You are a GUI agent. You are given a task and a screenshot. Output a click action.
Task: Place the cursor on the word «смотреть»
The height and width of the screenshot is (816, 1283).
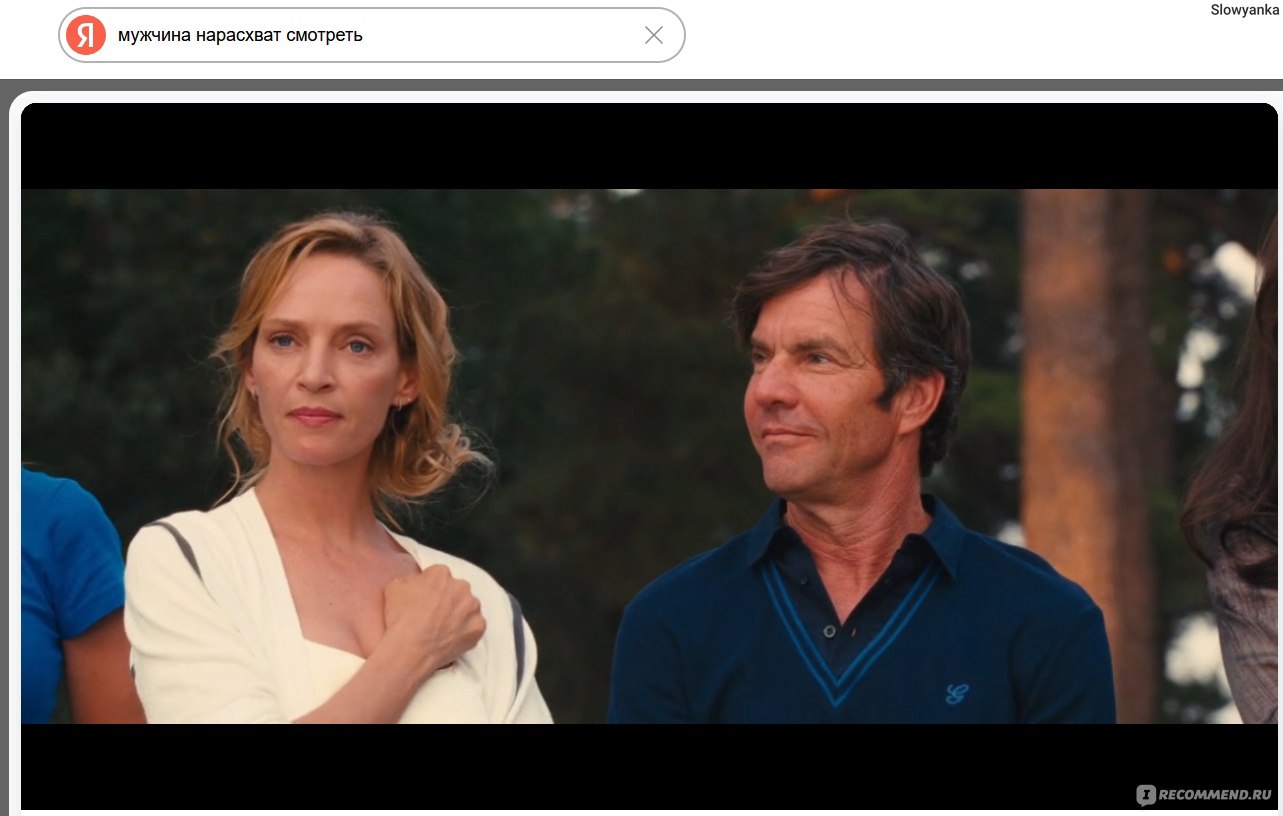328,35
